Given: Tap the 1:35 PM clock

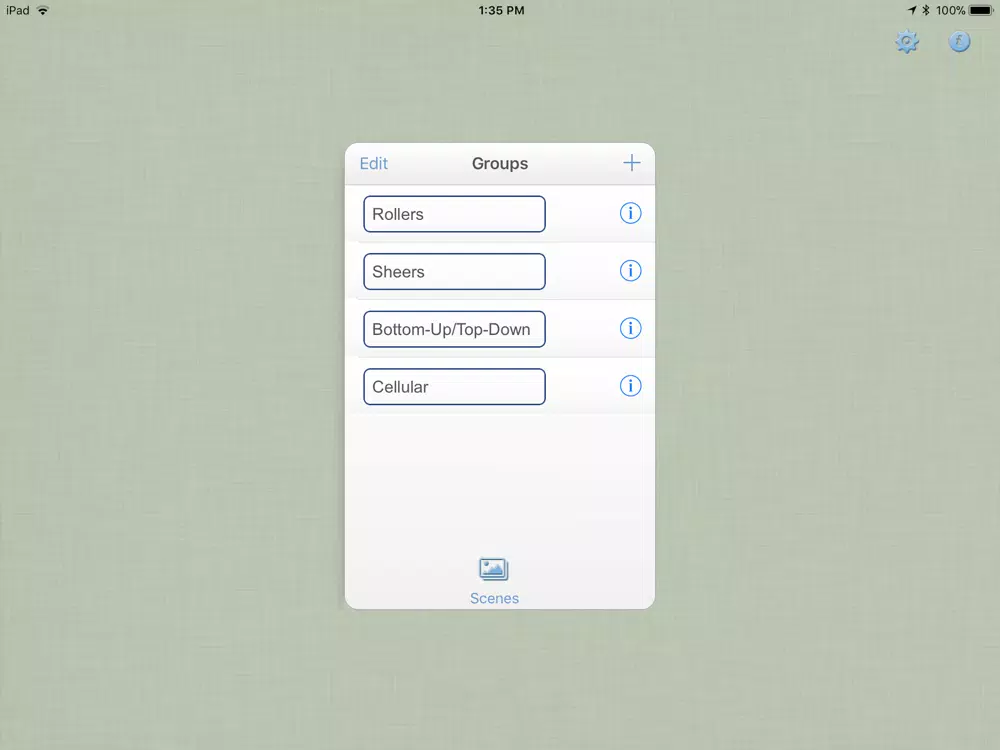Looking at the screenshot, I should [501, 11].
